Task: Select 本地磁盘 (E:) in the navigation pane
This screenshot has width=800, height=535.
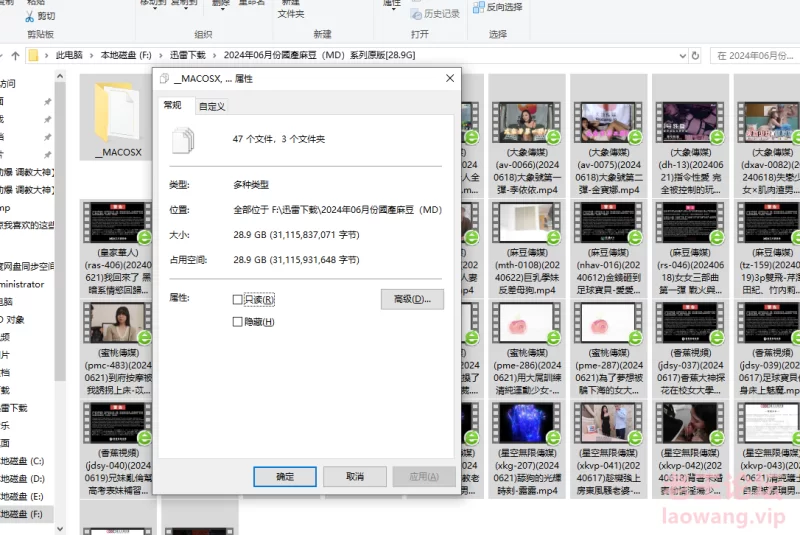Action: 22,497
